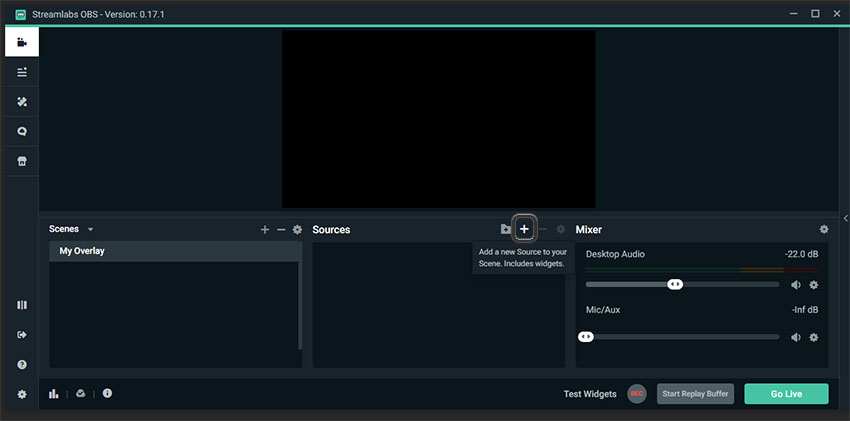850x421 pixels.
Task: Open the Themes library sidebar icon
Action: [22, 102]
